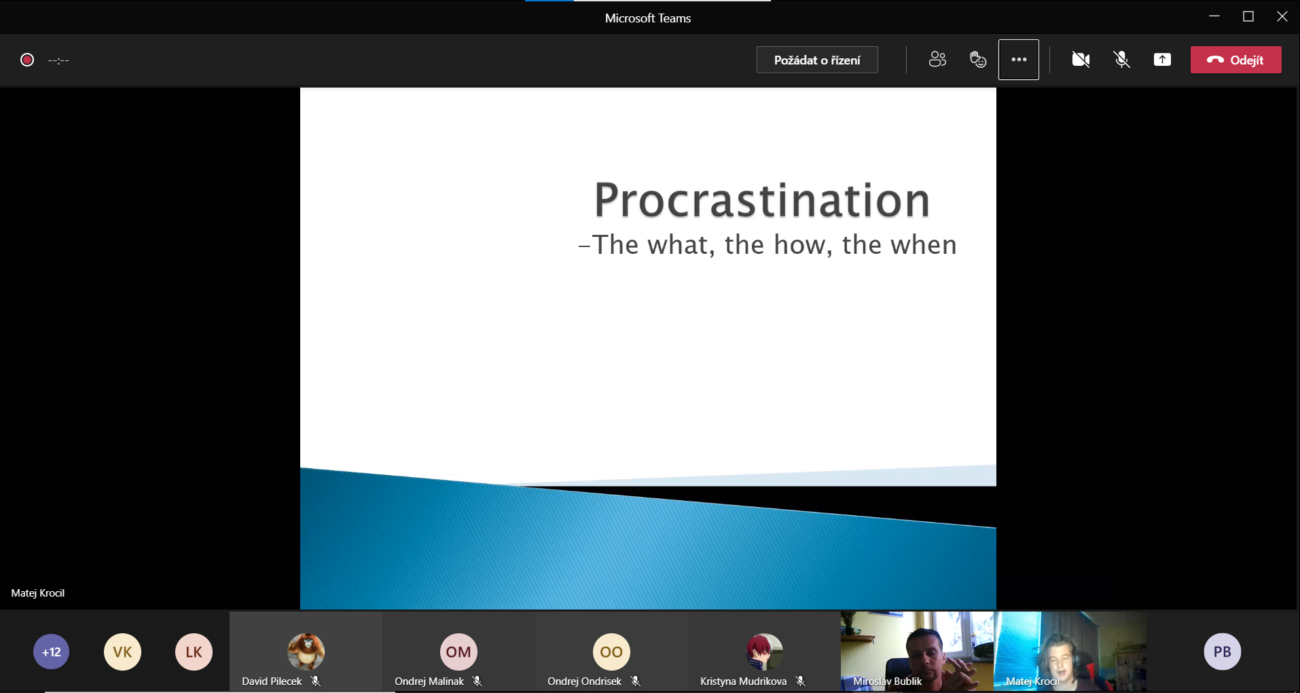Click Požádat o řízení button
This screenshot has height=693, width=1300.
coord(817,60)
